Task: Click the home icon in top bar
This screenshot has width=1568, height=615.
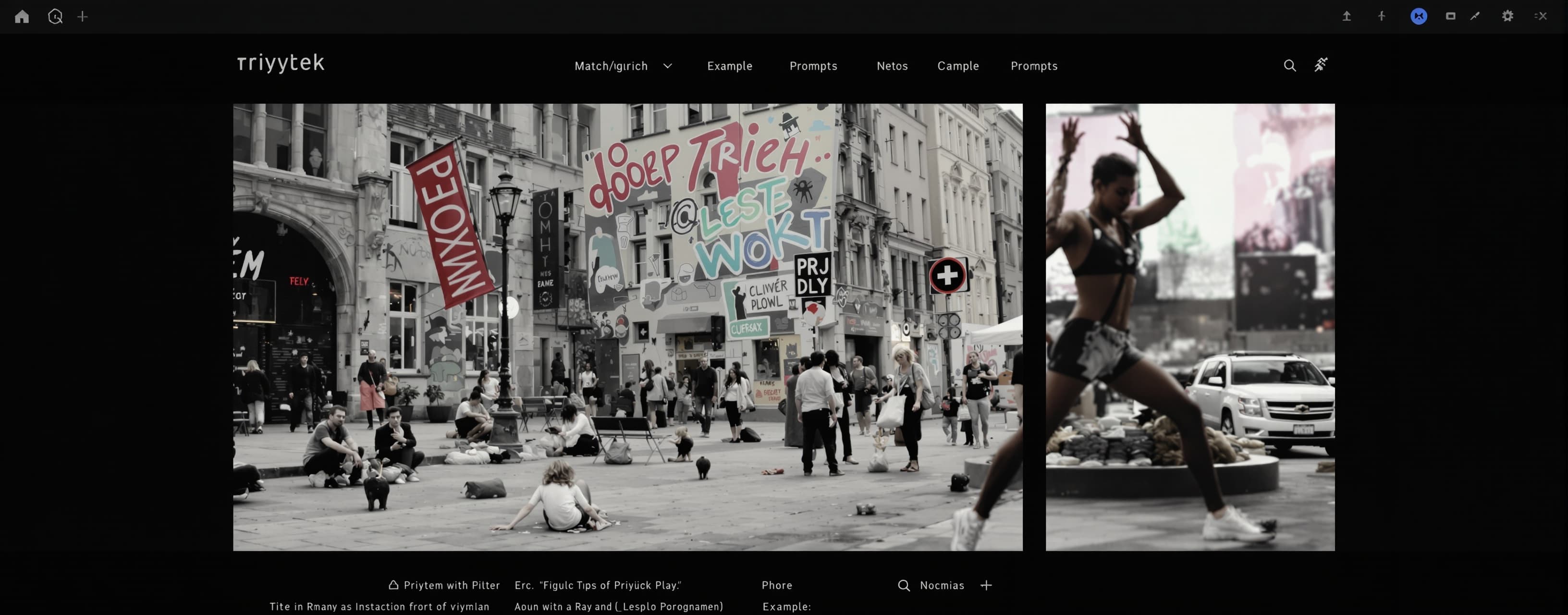Action: pos(22,16)
